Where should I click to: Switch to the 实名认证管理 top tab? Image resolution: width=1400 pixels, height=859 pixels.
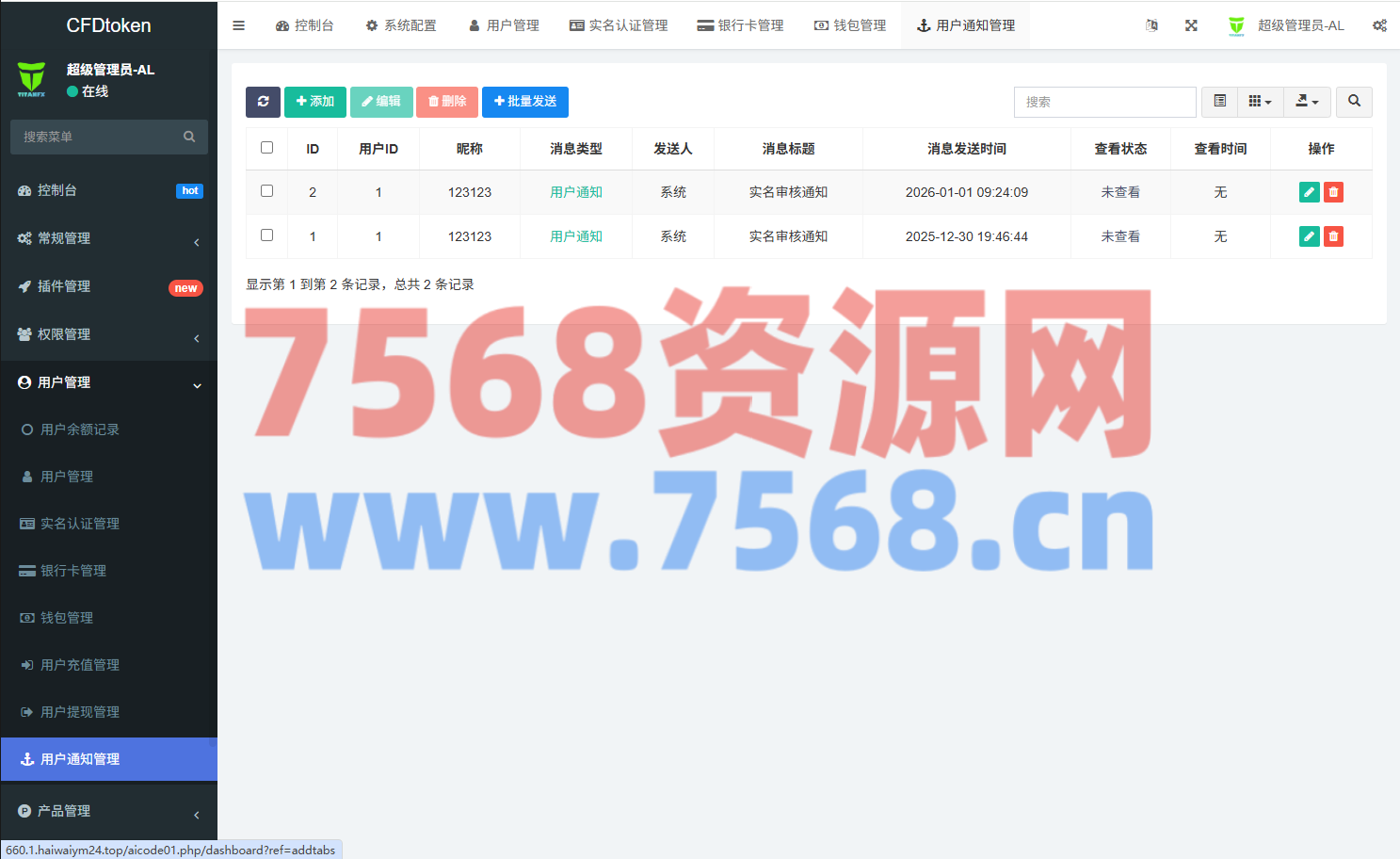619,25
